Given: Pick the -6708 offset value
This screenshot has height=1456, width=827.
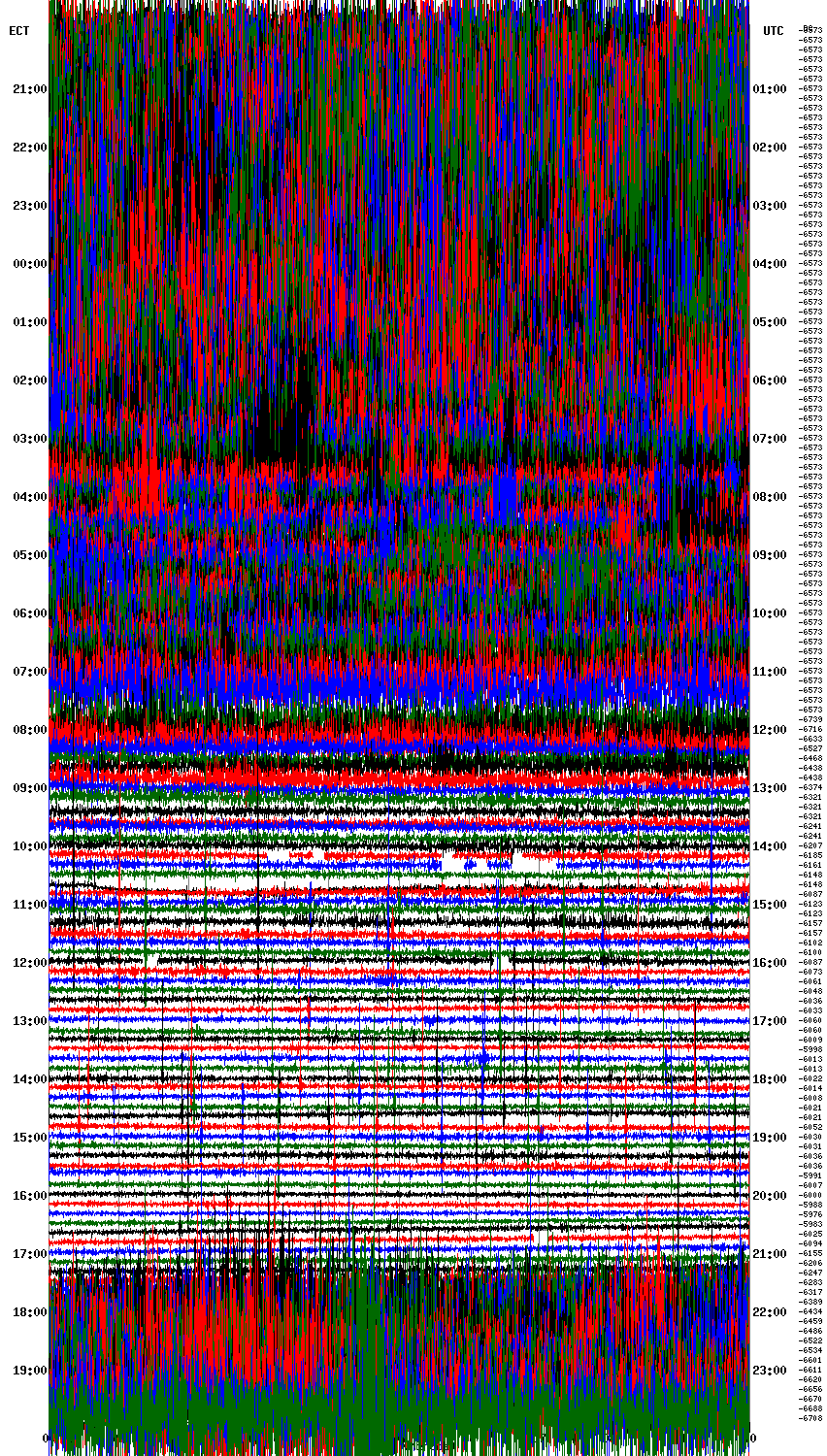Looking at the screenshot, I should (810, 1418).
